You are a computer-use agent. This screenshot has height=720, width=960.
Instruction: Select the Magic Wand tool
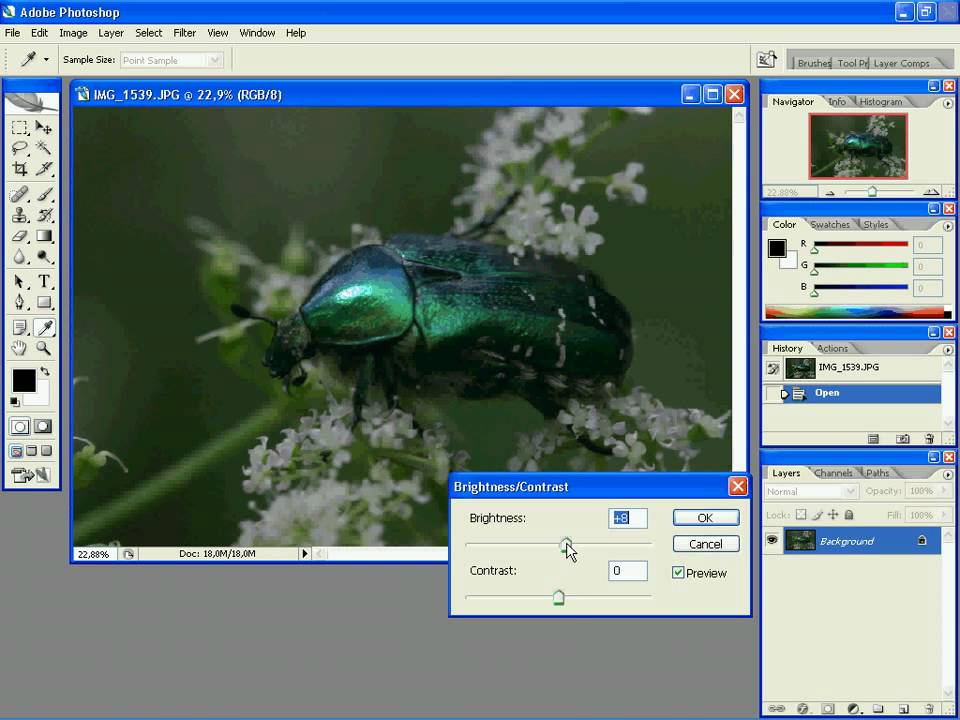(44, 148)
